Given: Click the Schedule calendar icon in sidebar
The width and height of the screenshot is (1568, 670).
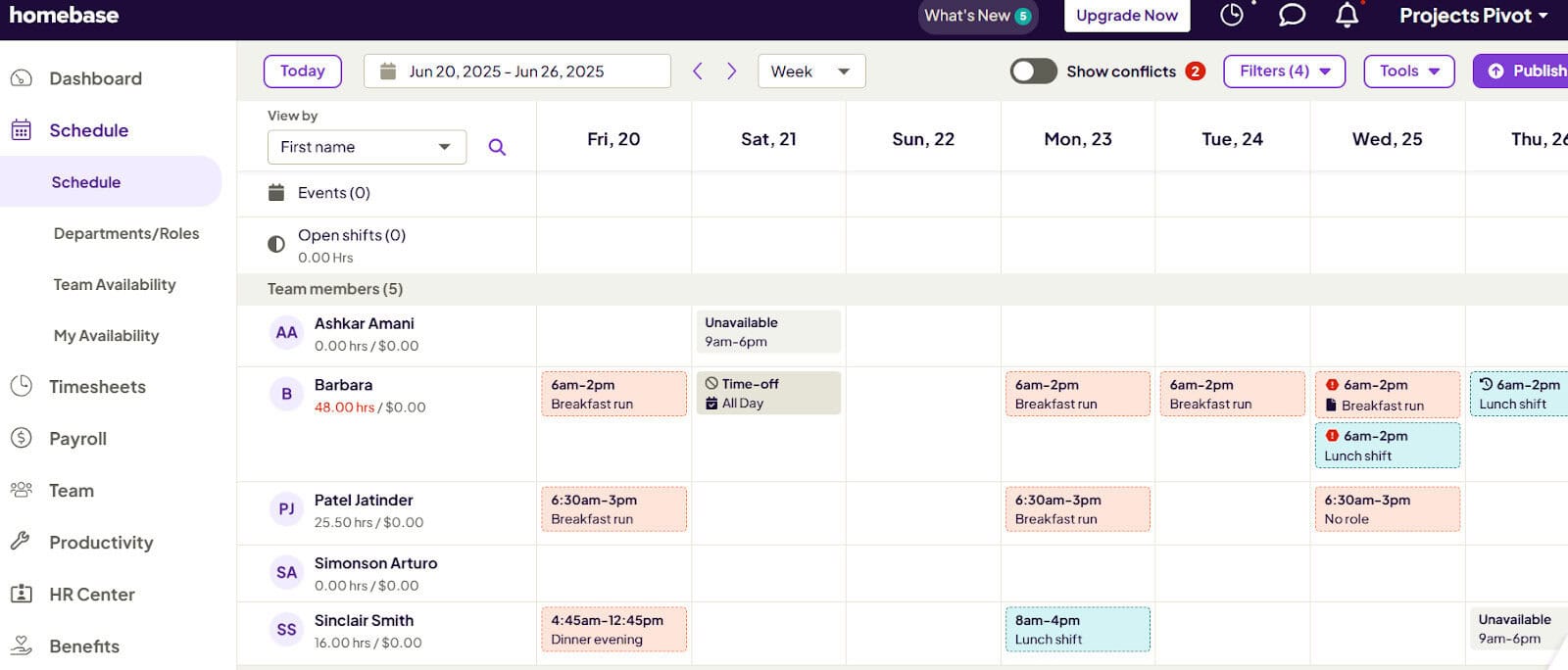Looking at the screenshot, I should tap(21, 130).
